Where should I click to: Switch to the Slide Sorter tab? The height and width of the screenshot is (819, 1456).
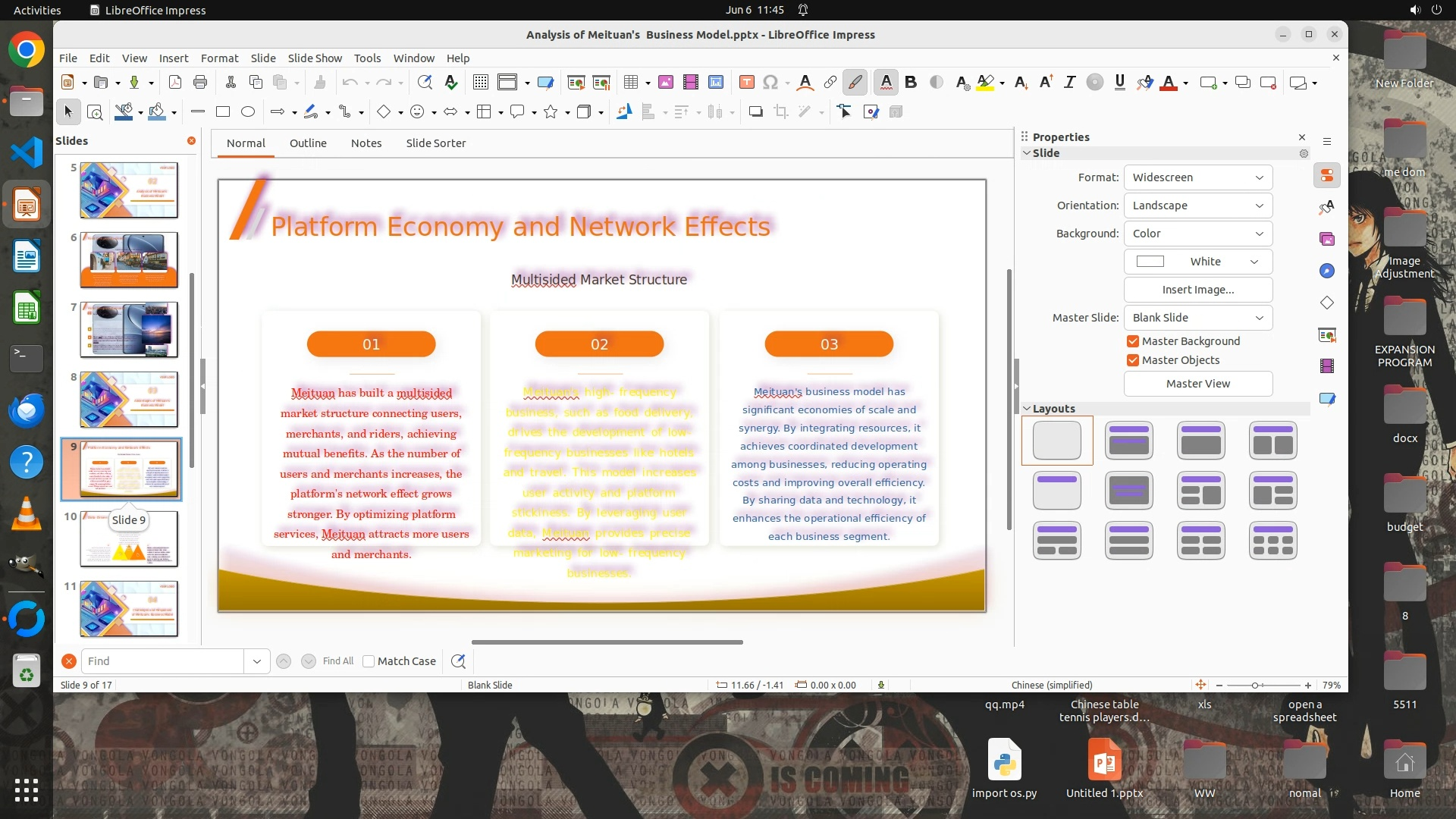(x=435, y=143)
